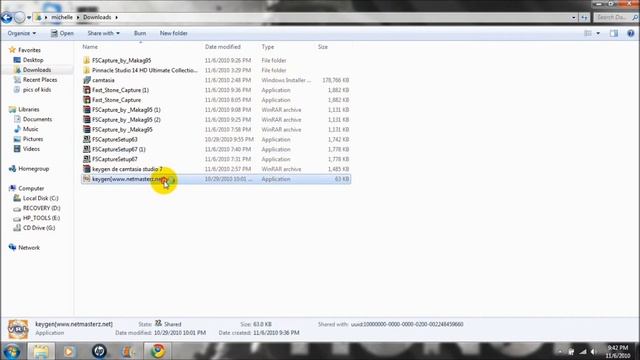Open the Organize menu
This screenshot has width=640, height=360.
point(22,33)
